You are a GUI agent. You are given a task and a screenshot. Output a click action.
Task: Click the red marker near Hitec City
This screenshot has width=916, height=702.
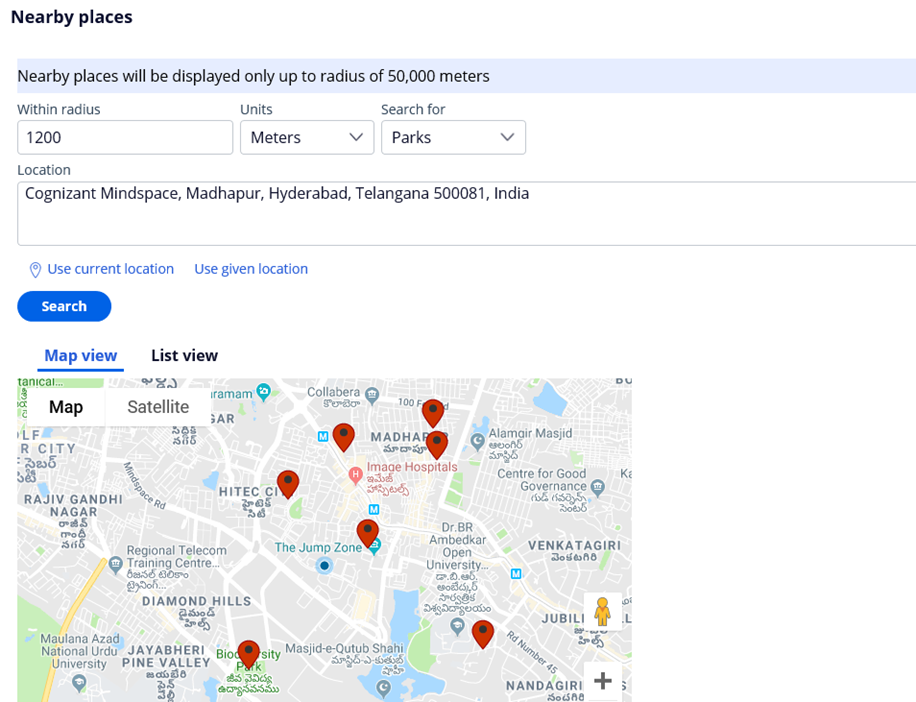pos(287,485)
